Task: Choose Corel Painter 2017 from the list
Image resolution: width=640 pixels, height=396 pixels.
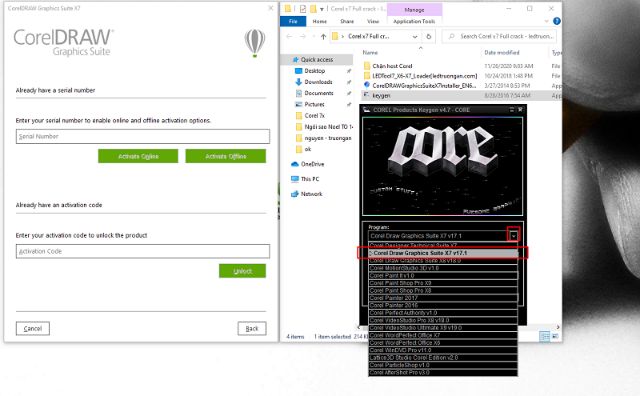Action: (443, 298)
